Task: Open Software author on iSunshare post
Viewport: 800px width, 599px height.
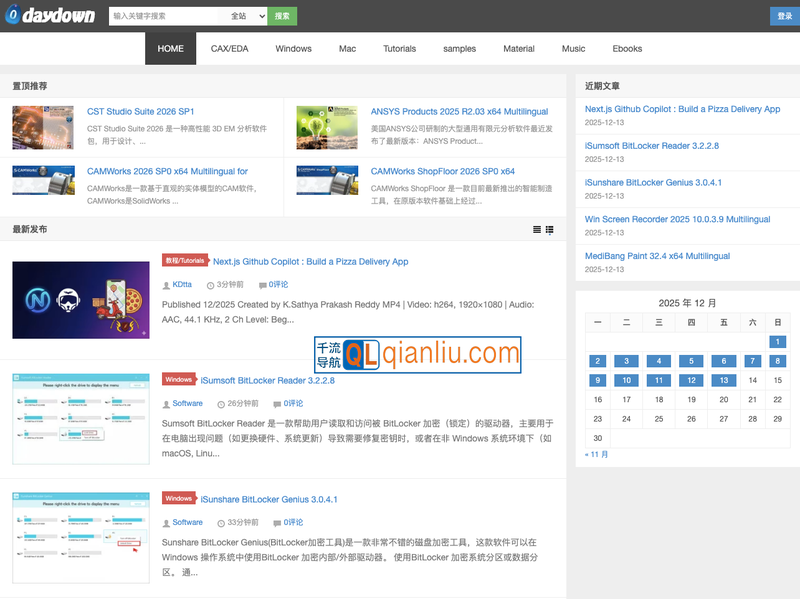Action: click(x=187, y=522)
